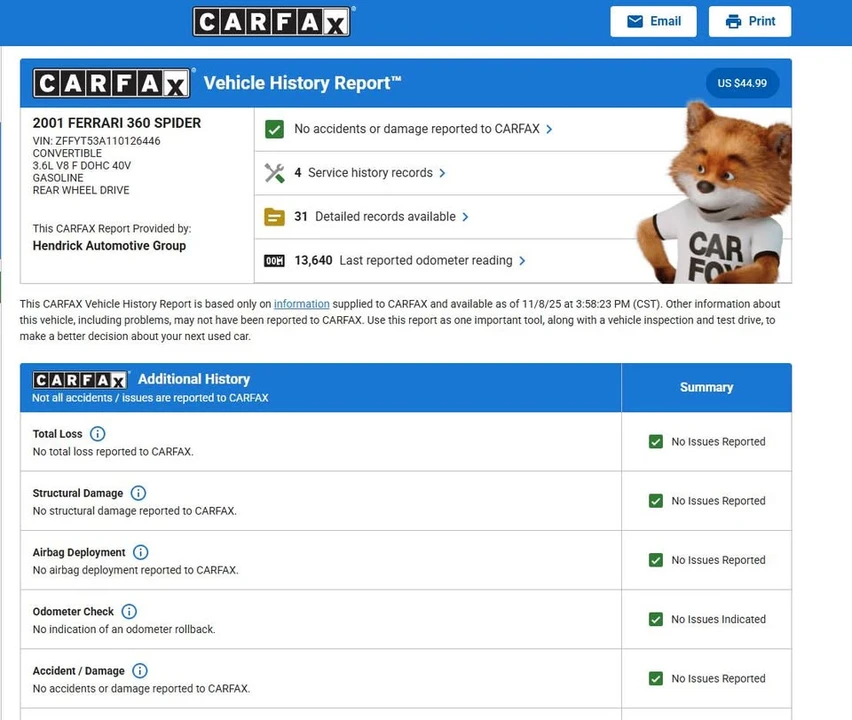Click the yellow folder detailed records icon
This screenshot has width=852, height=720.
[x=274, y=217]
